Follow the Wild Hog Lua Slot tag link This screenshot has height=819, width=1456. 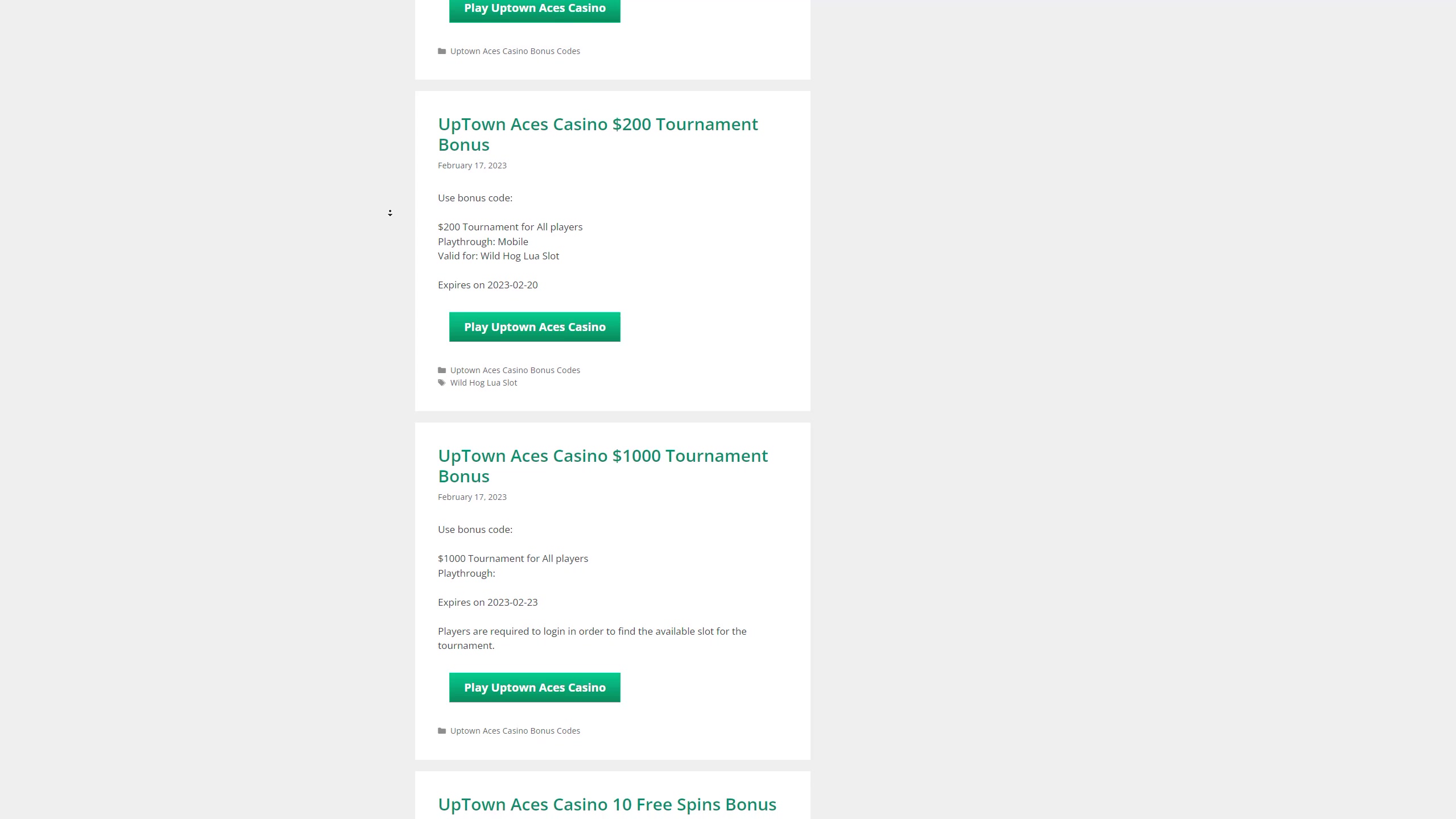click(x=483, y=383)
